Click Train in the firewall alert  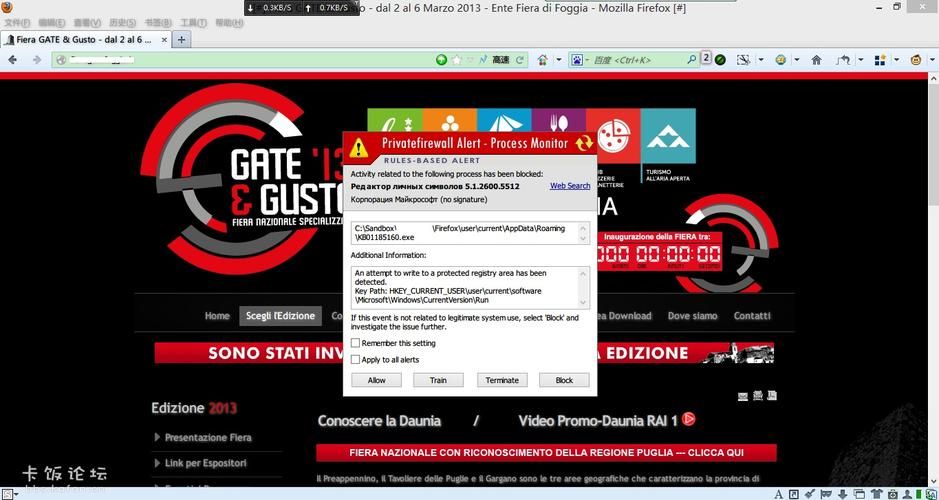438,380
